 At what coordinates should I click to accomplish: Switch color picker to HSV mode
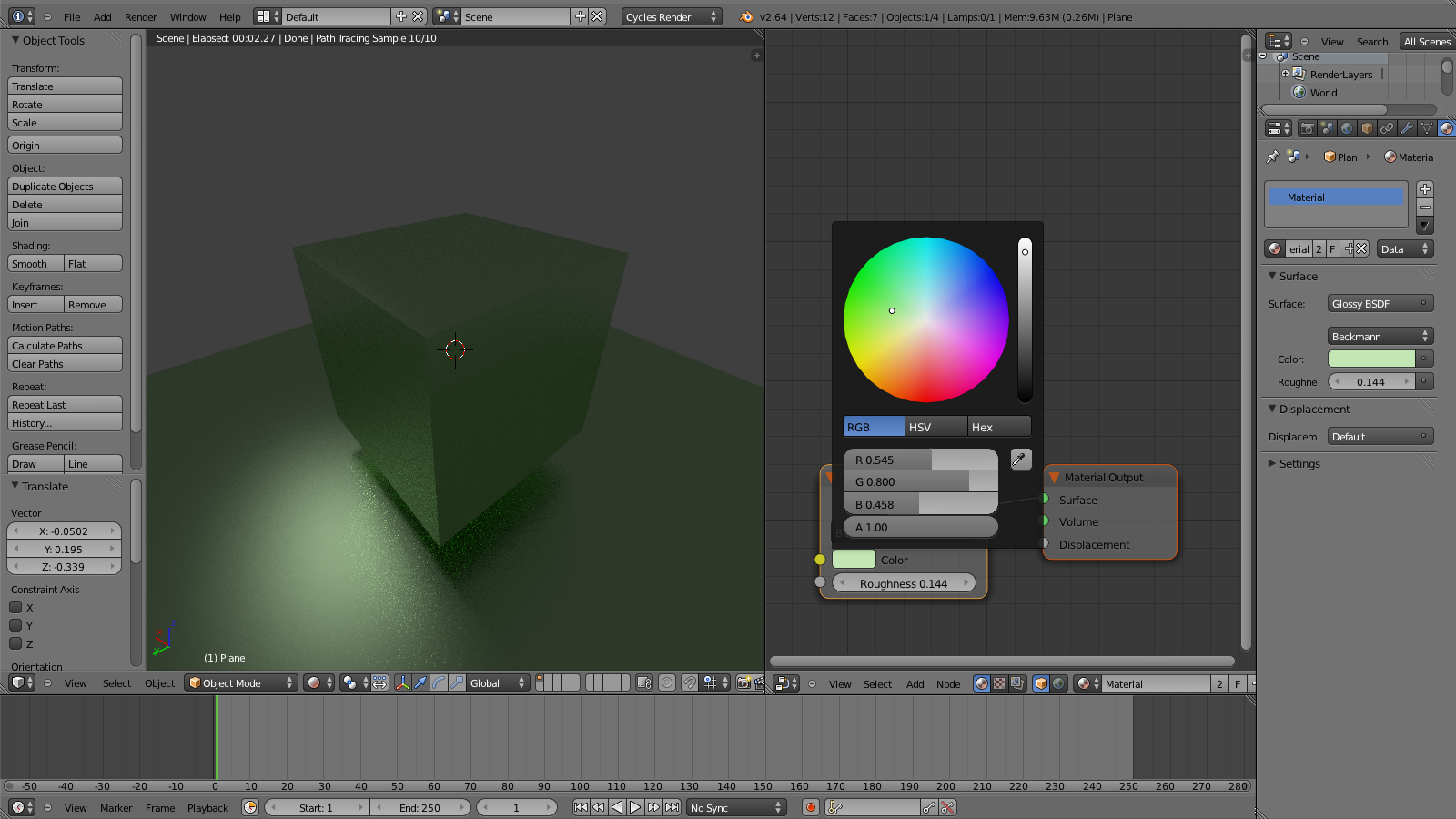coord(935,427)
